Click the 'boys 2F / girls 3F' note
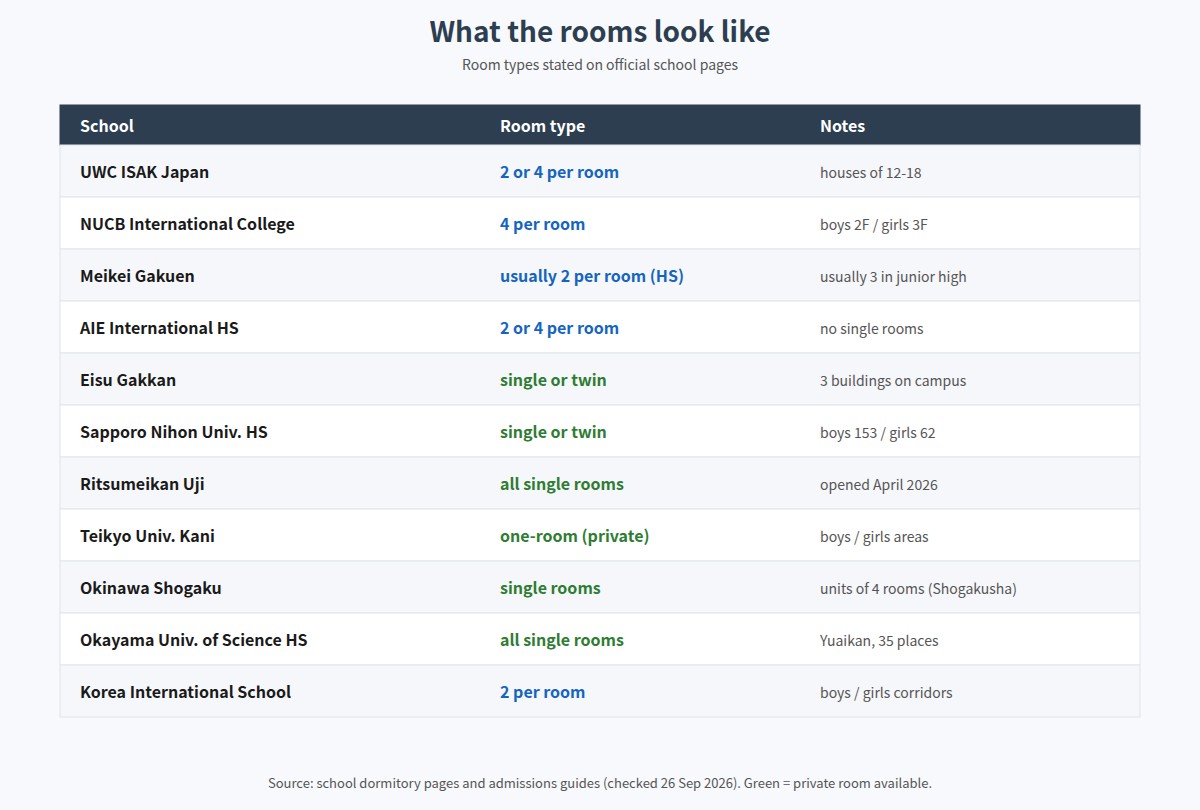1200x810 pixels. (x=874, y=224)
